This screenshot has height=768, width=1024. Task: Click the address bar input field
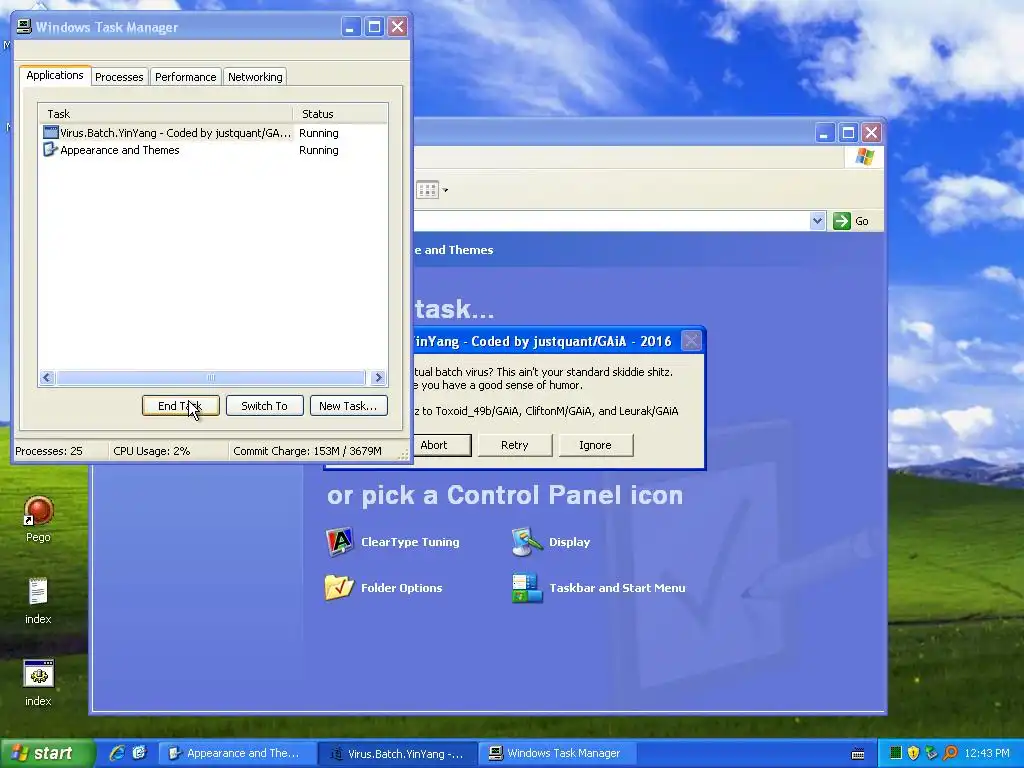point(611,221)
